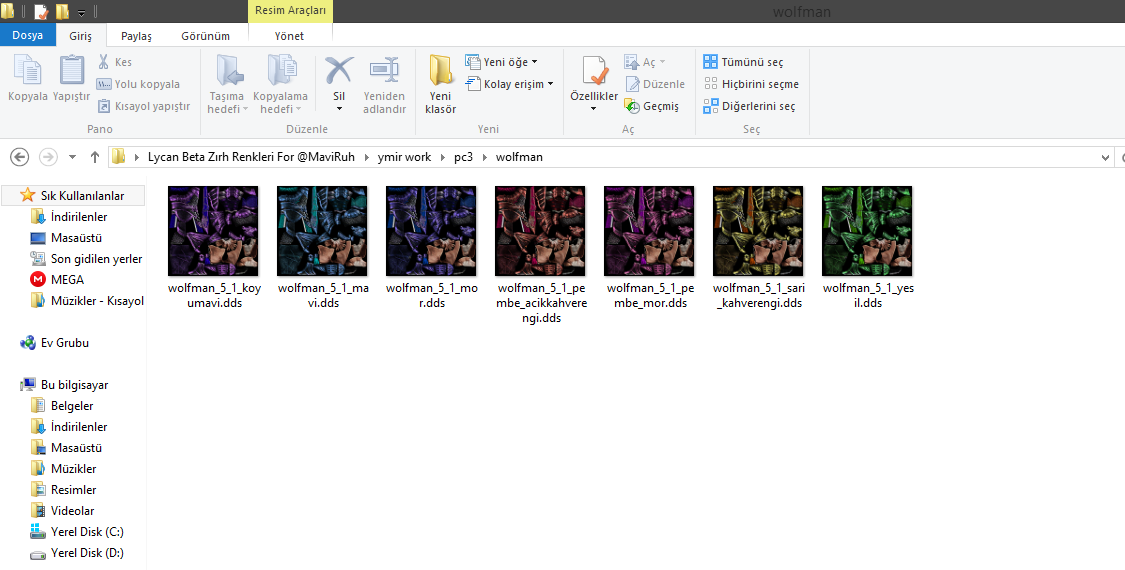
Task: Click the 'wolfman' breadcrumb segment
Action: [x=519, y=156]
